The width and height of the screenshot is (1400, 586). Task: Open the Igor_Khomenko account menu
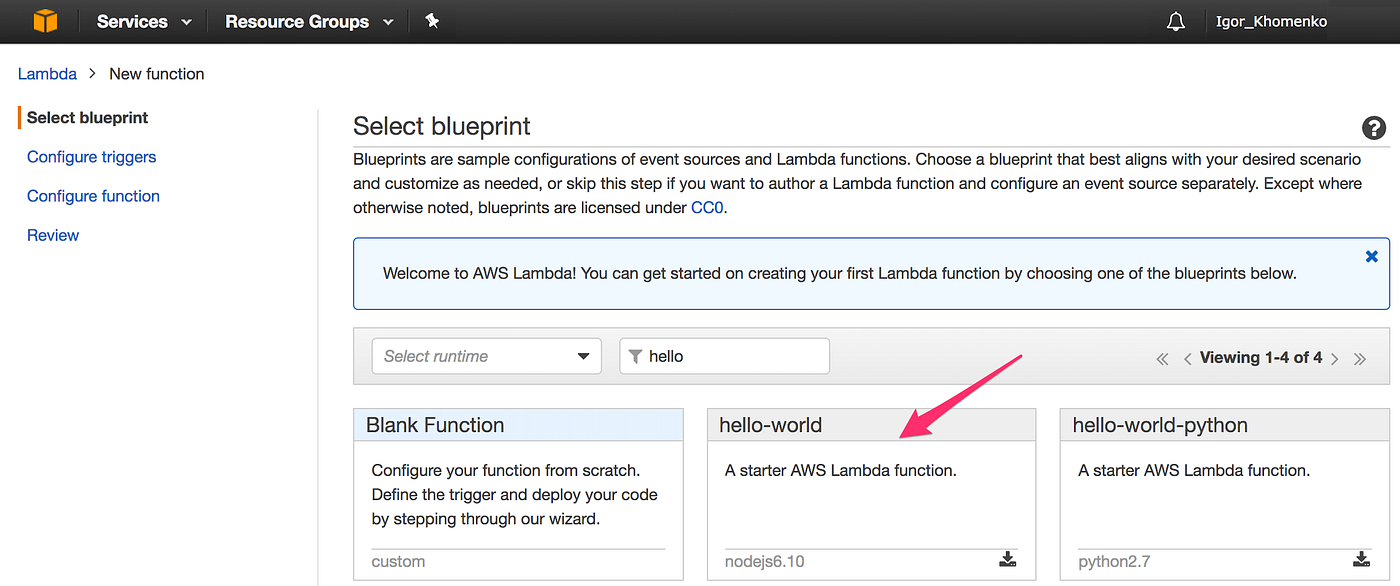pos(1270,20)
